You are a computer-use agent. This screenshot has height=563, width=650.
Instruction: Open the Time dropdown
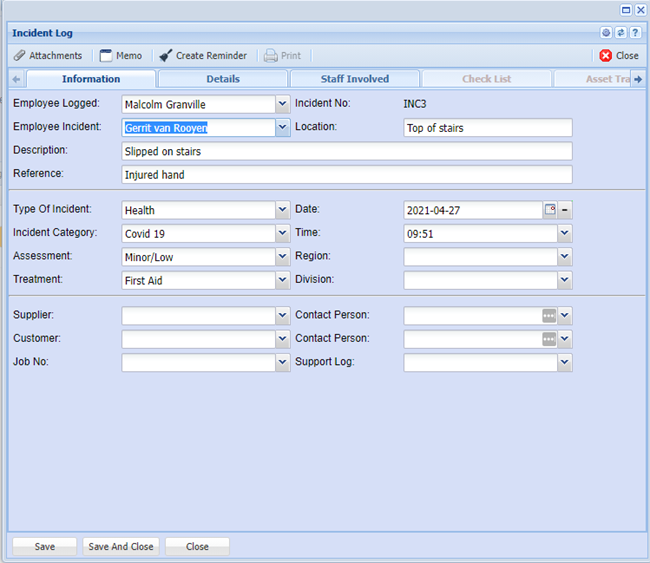(x=565, y=233)
